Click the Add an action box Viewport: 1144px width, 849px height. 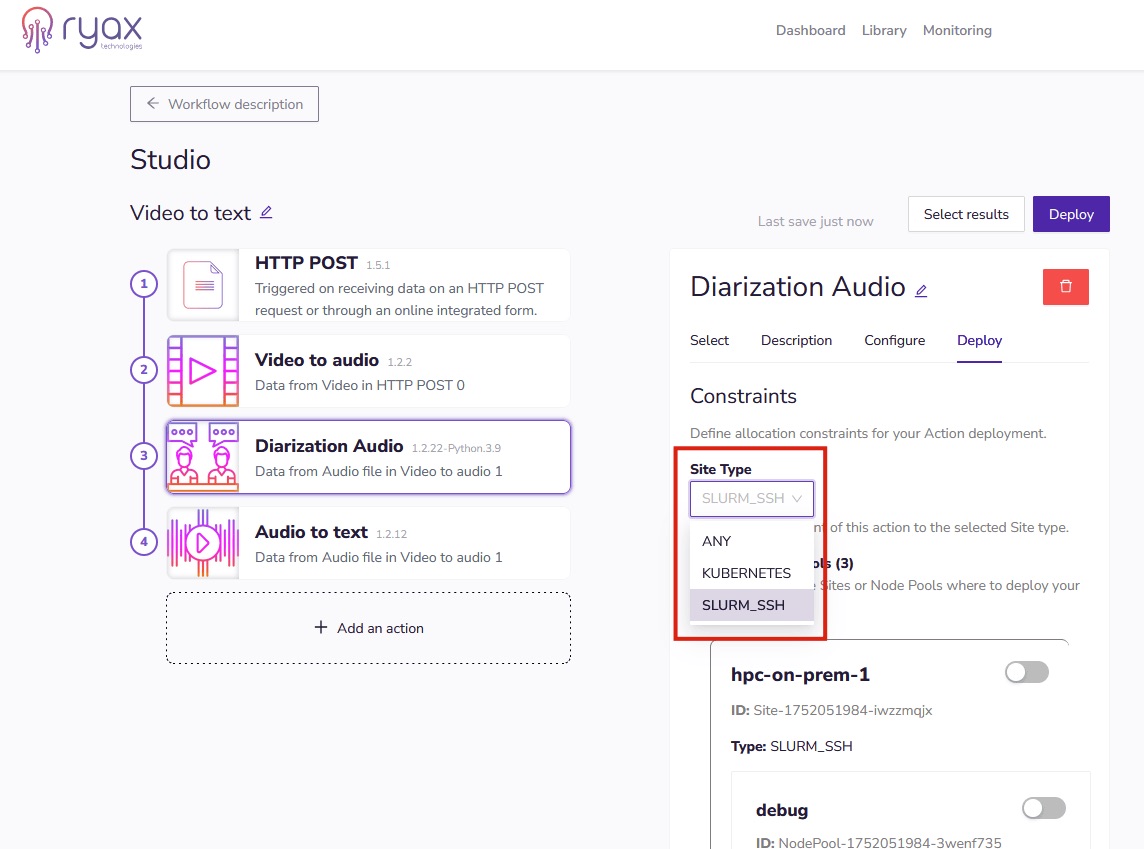tap(368, 628)
